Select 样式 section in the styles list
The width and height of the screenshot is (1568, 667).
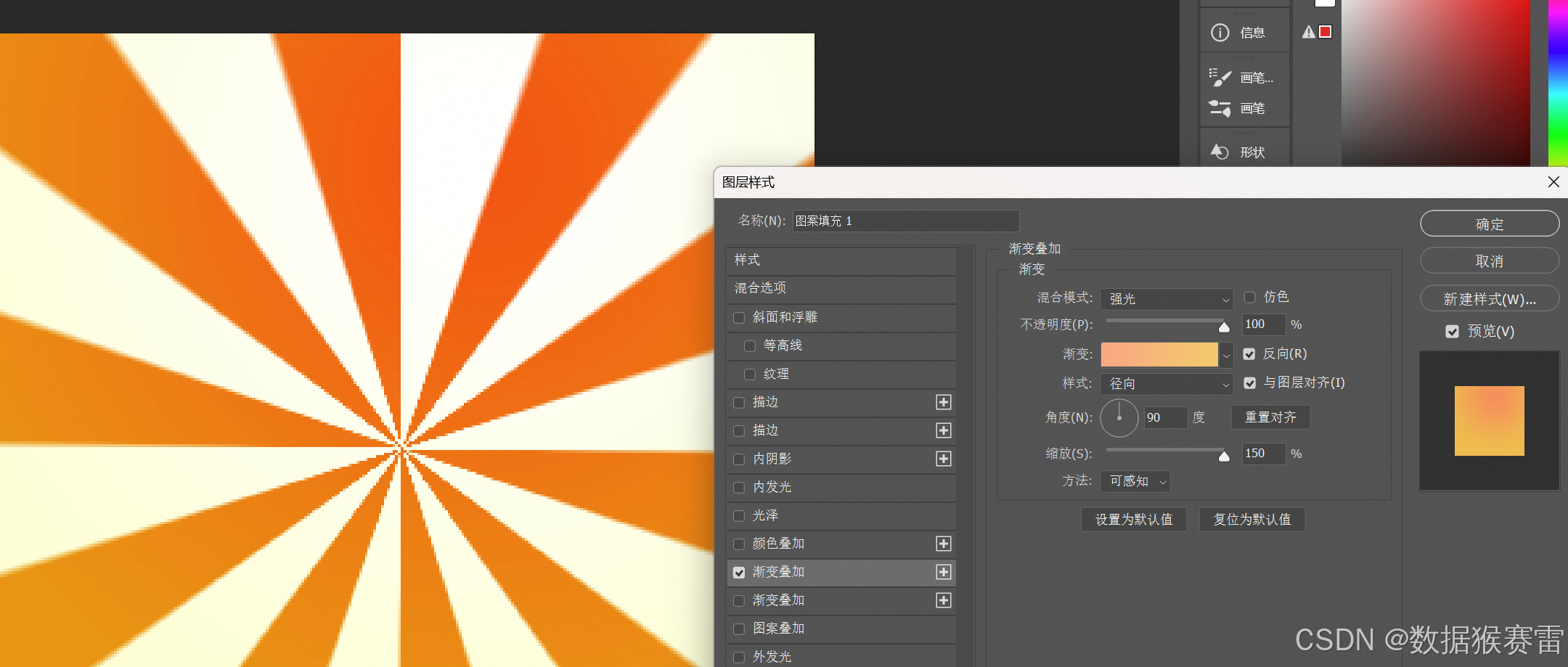click(841, 260)
